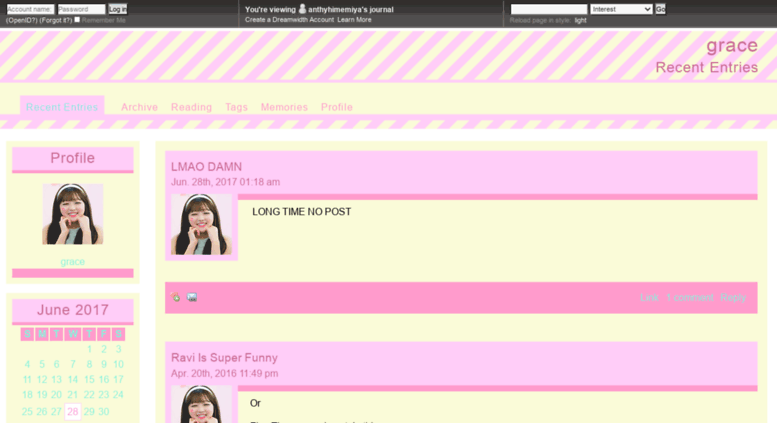This screenshot has width=777, height=423.
Task: Click the sidebar profile picture
Action: coord(73,214)
